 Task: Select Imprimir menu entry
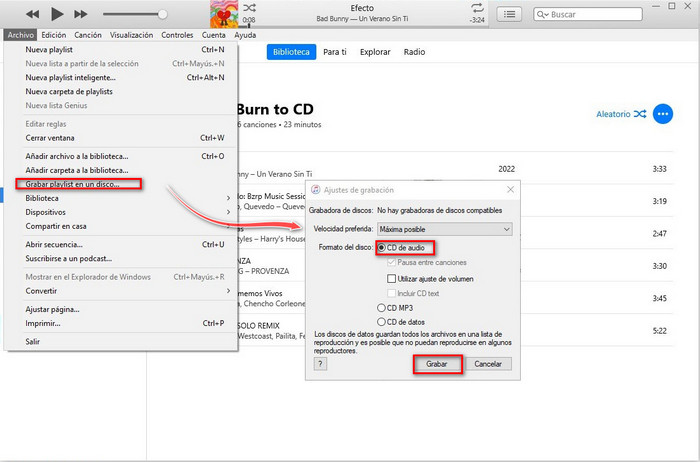pyautogui.click(x=121, y=323)
